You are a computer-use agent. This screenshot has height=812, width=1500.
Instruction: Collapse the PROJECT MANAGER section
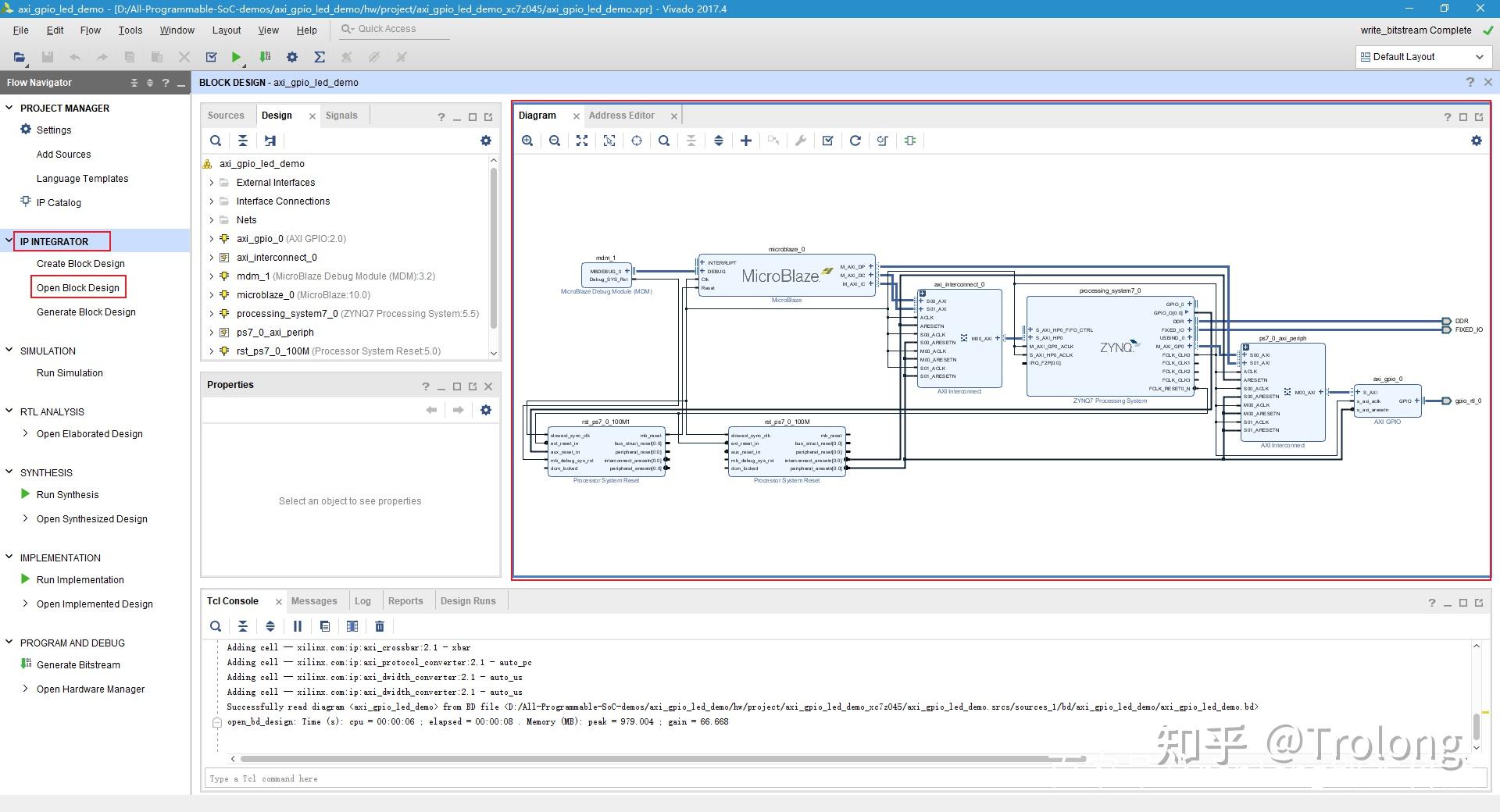[x=9, y=108]
